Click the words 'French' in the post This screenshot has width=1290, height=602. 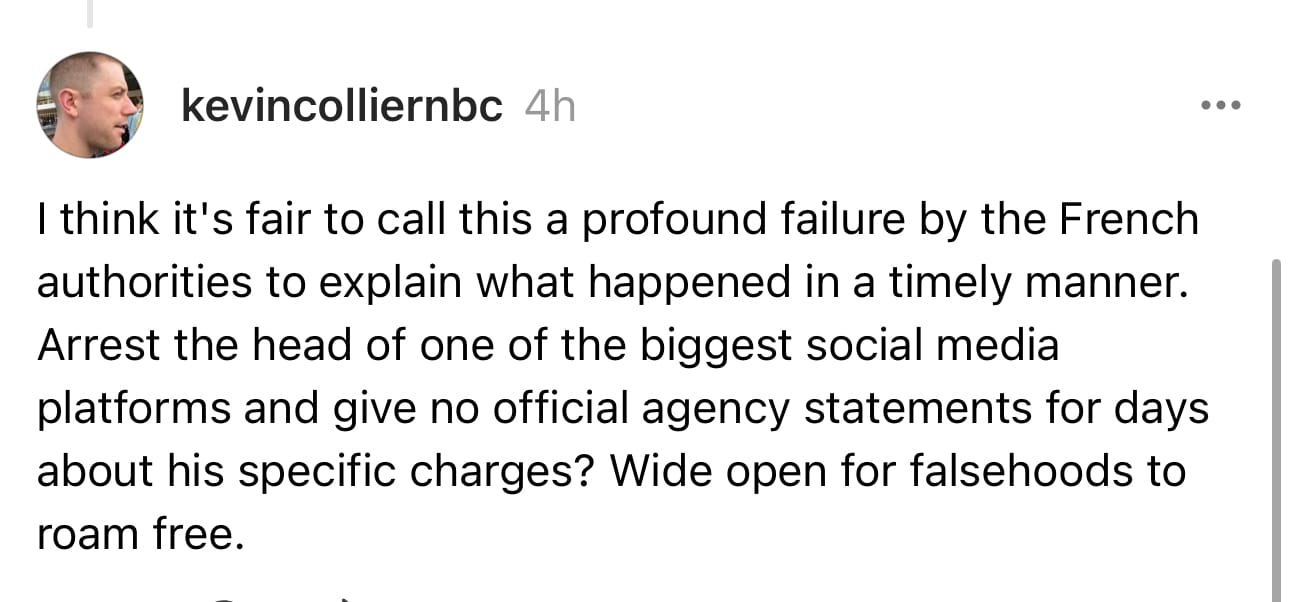click(x=1139, y=219)
